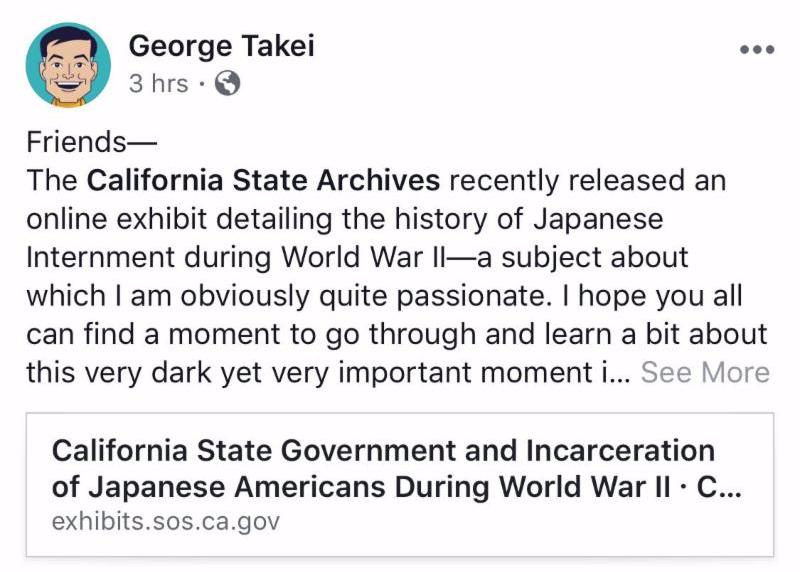Screen dimensions: 800x572
Task: Click the exhibits.sos.ca.gov domain text
Action: coord(165,521)
